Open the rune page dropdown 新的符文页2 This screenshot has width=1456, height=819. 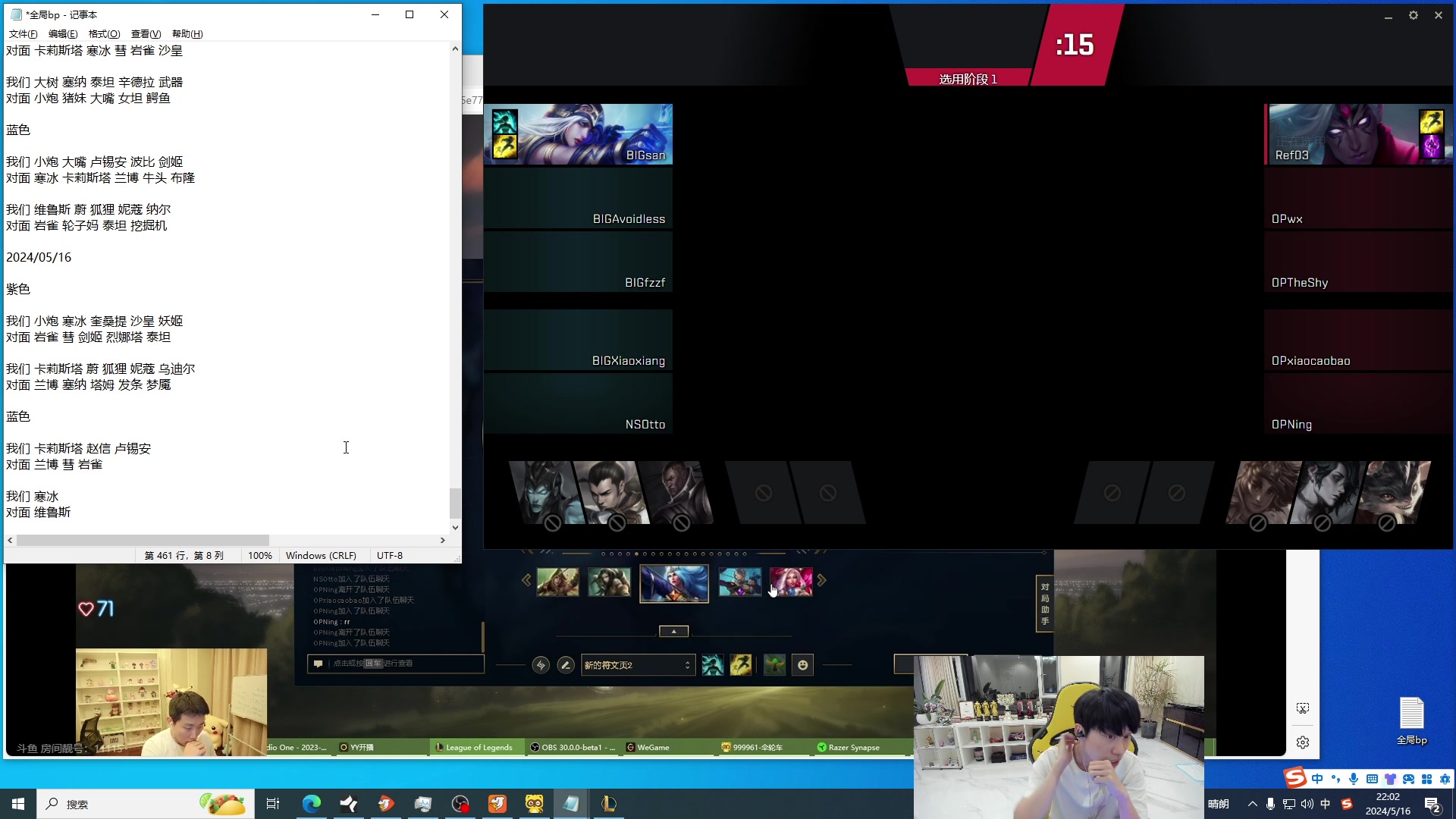(x=638, y=665)
